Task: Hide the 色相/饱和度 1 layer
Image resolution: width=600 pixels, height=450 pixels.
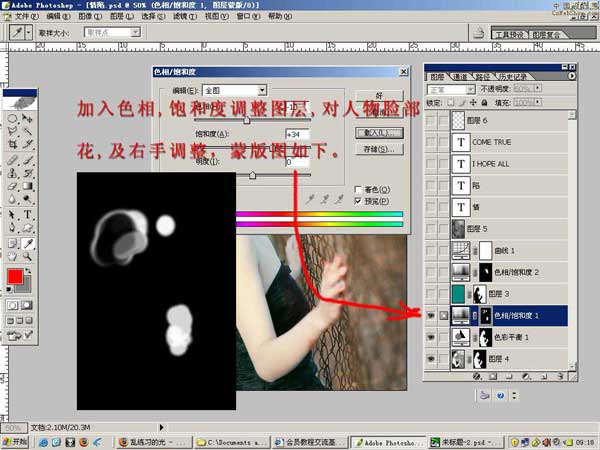Action: coord(431,316)
